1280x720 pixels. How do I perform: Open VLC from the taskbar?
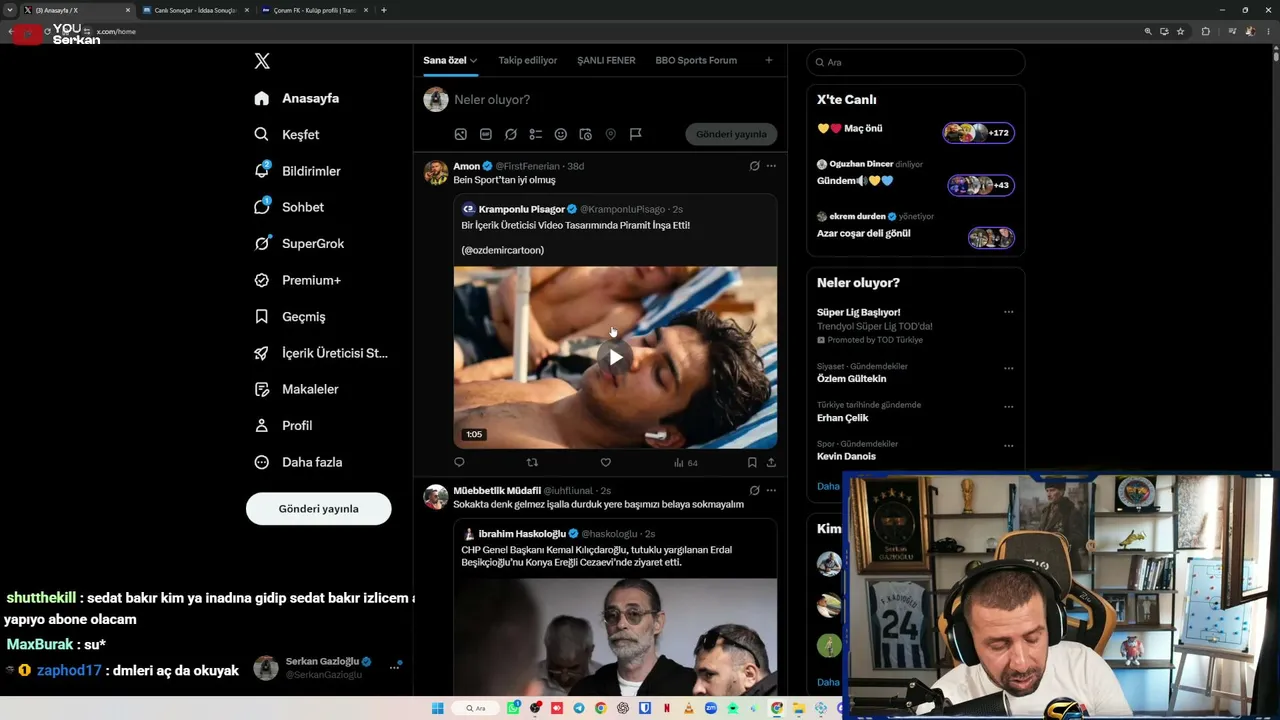click(689, 708)
